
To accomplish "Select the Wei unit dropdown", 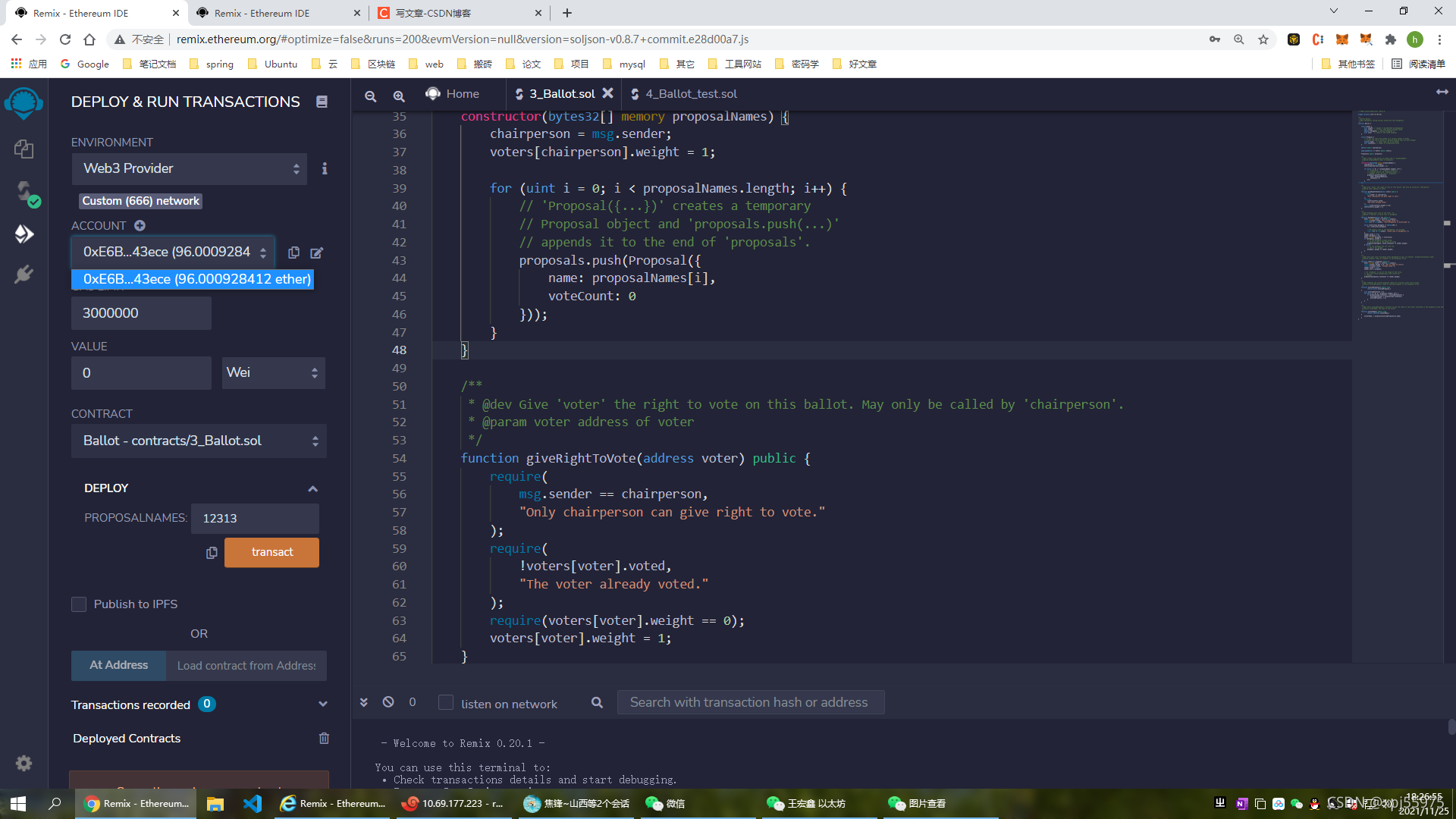I will 272,372.
